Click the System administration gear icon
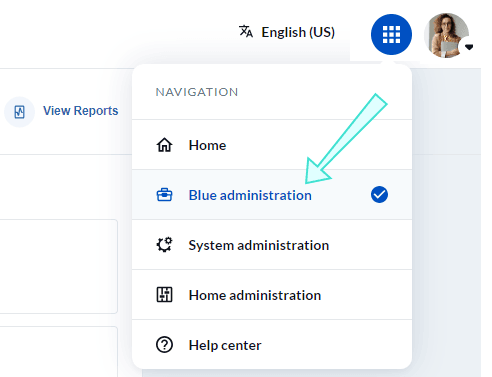Viewport: 492px width, 377px height. pyautogui.click(x=164, y=245)
